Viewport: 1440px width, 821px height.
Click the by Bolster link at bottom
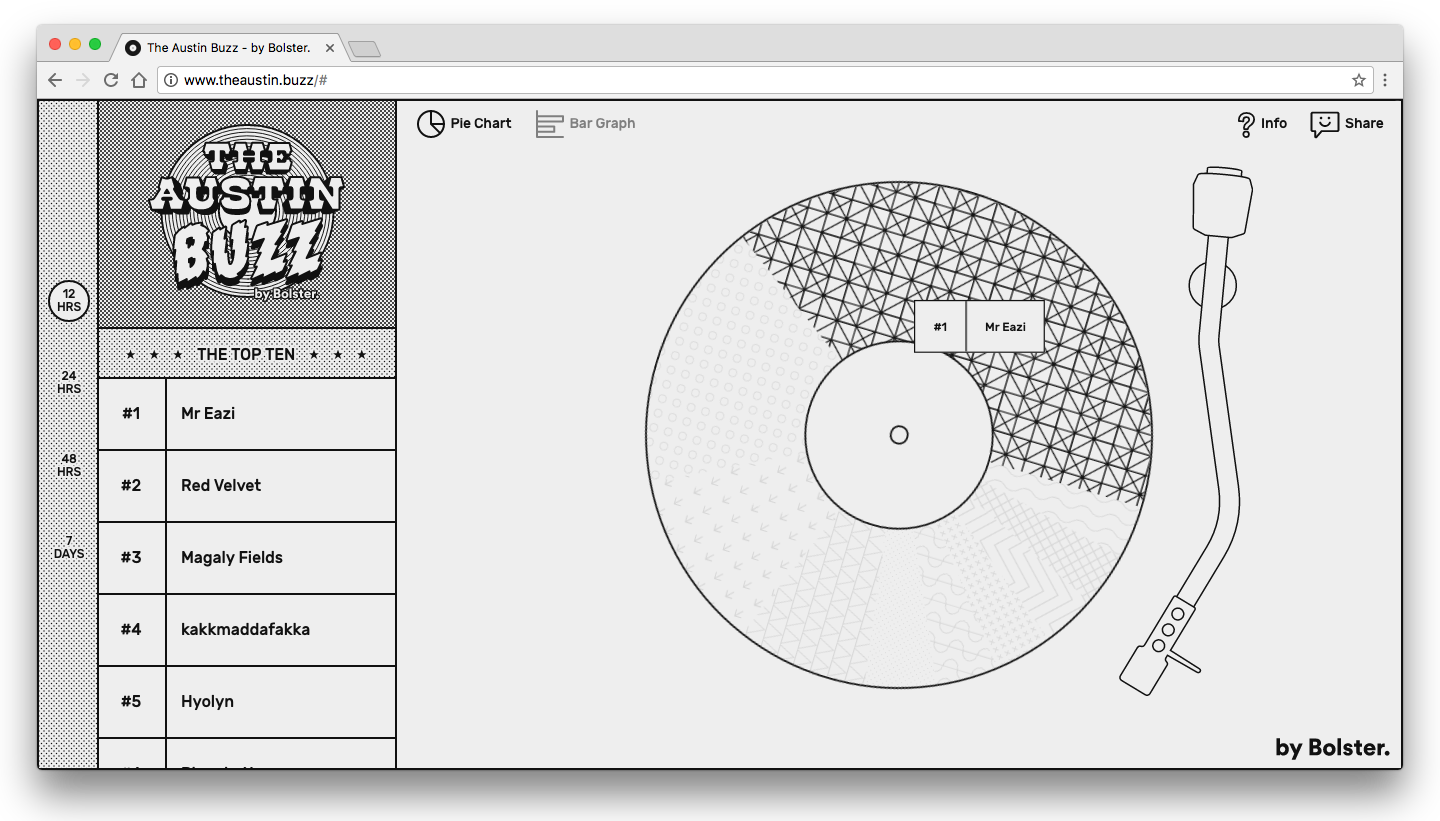[1332, 747]
